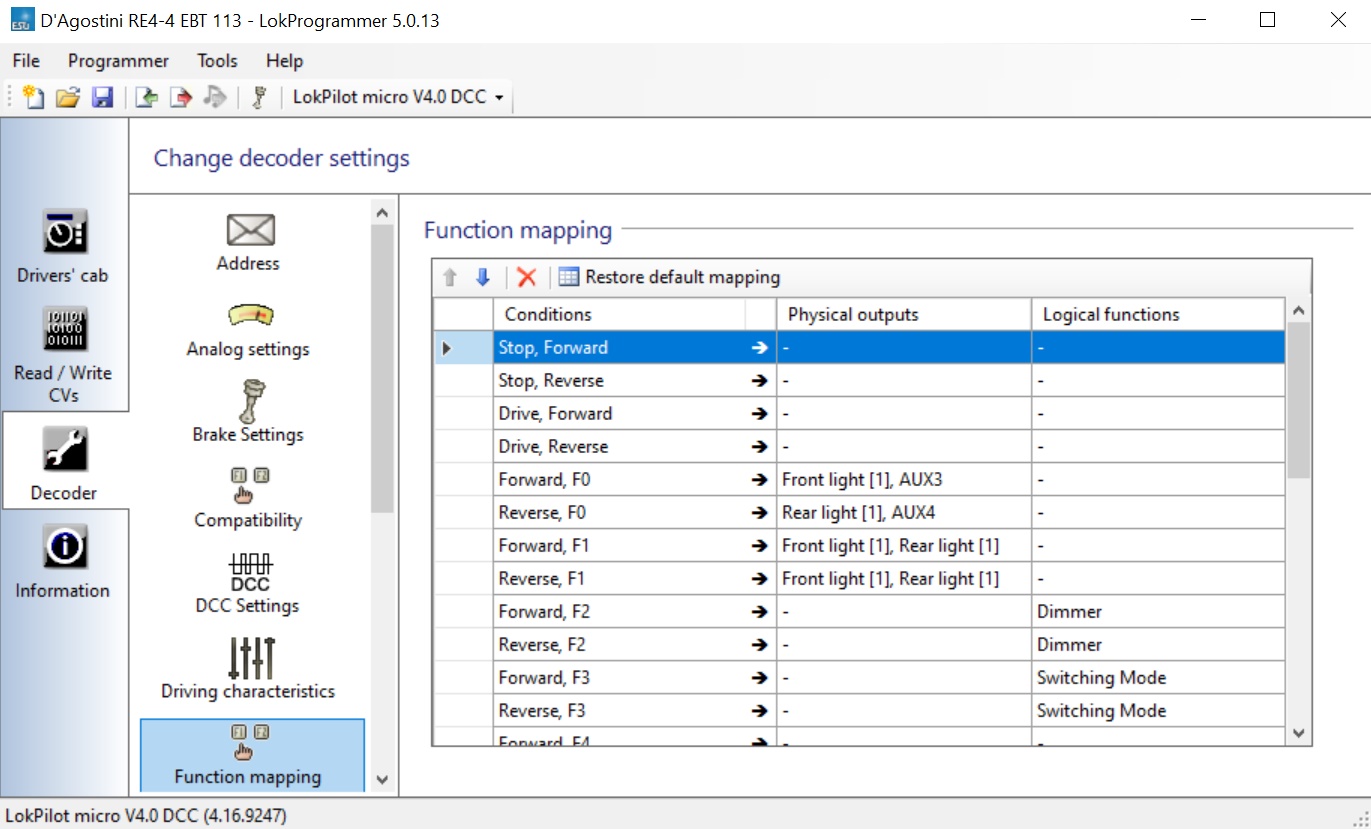This screenshot has width=1371, height=829.
Task: Click the Logical functions column header
Action: click(x=1158, y=314)
